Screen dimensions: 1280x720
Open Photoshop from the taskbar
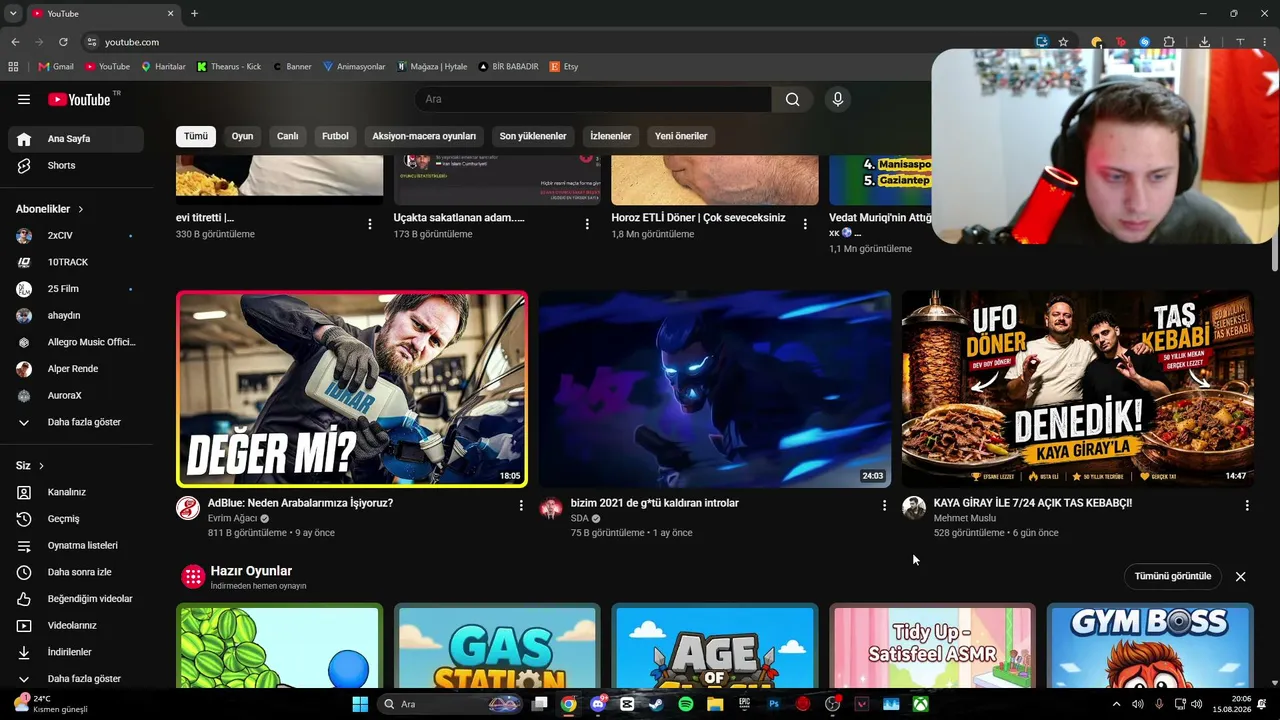[774, 704]
